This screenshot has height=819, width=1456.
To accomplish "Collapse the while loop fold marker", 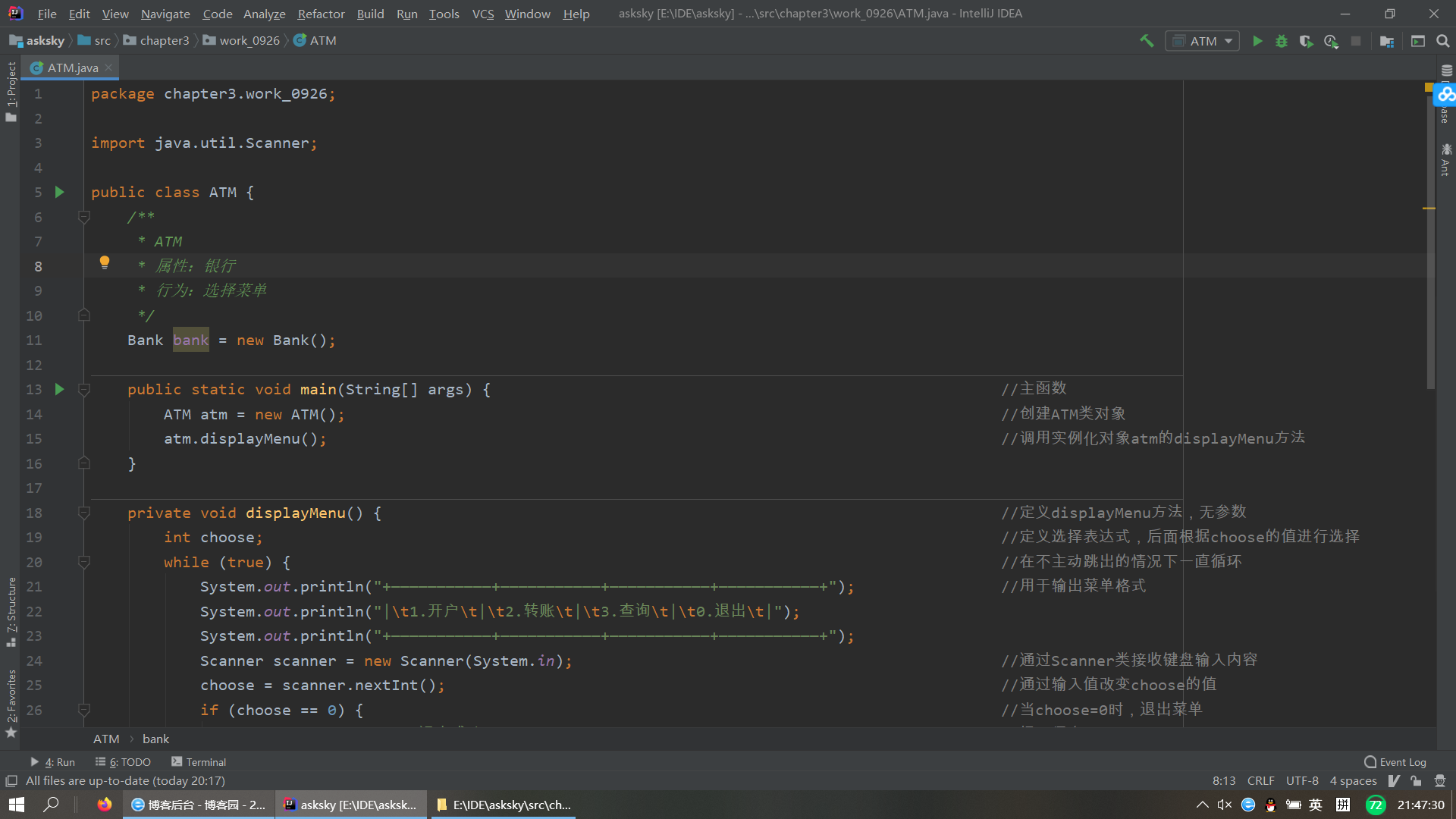I will point(84,562).
